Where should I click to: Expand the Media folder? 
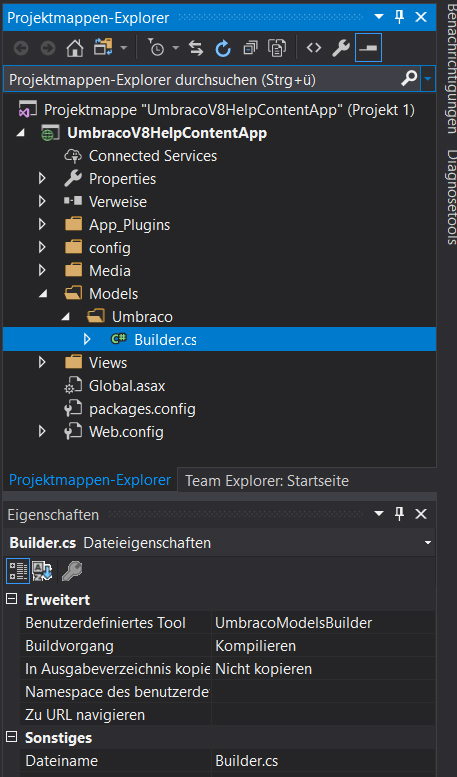(42, 271)
